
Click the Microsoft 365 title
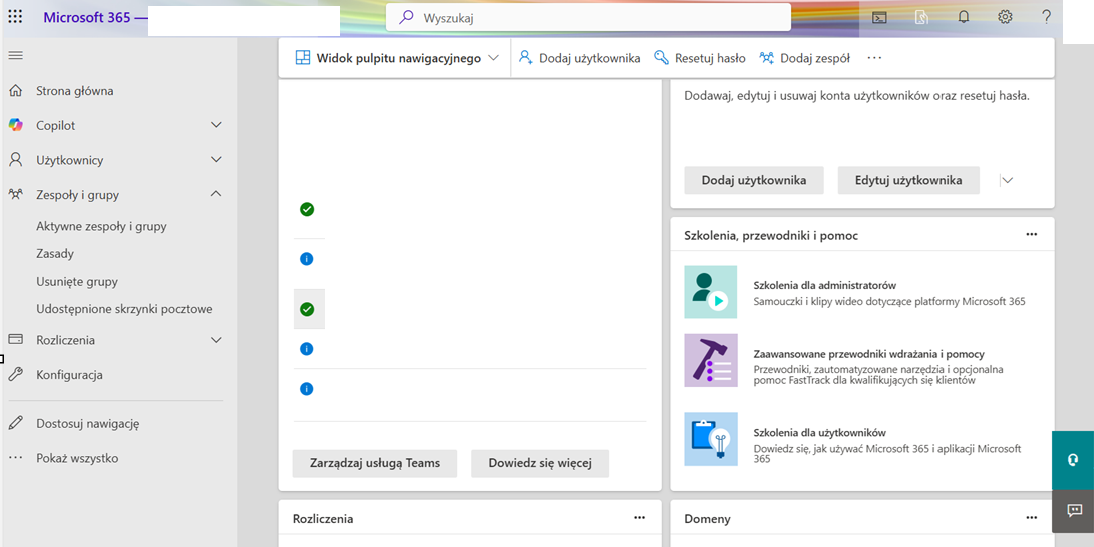point(87,17)
